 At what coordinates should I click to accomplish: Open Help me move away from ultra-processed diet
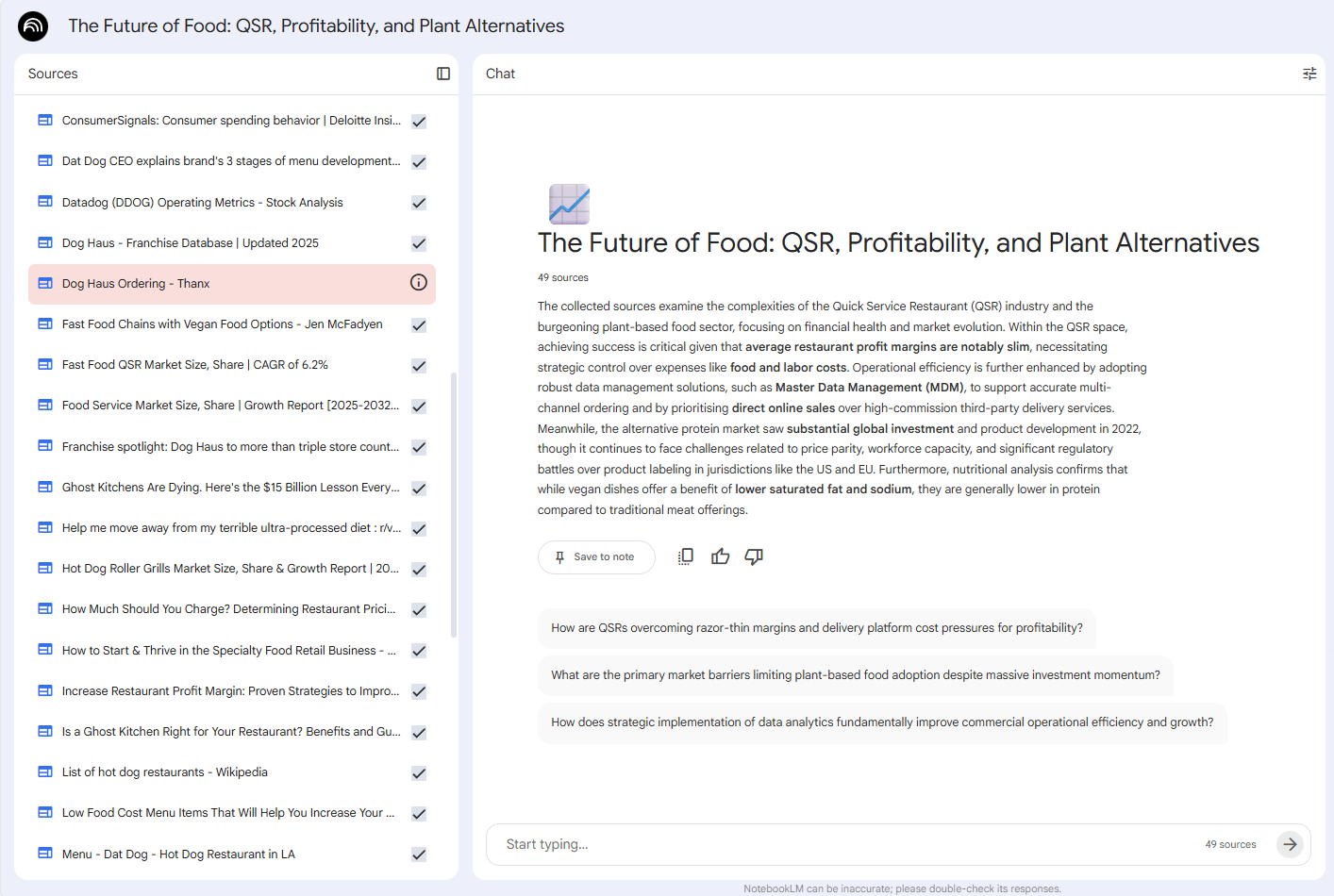click(x=231, y=528)
